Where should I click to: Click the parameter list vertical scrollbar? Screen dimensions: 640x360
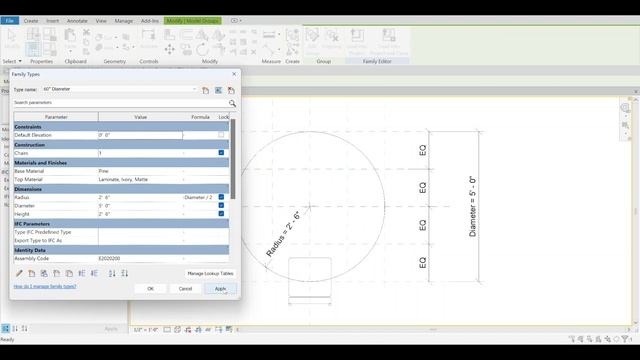click(233, 159)
